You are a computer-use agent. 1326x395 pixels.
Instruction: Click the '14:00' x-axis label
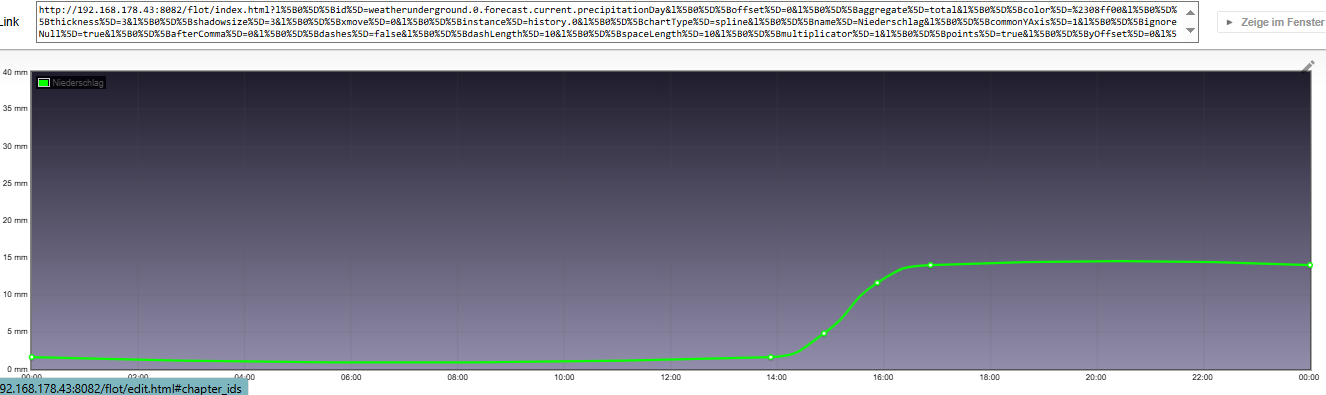[777, 378]
